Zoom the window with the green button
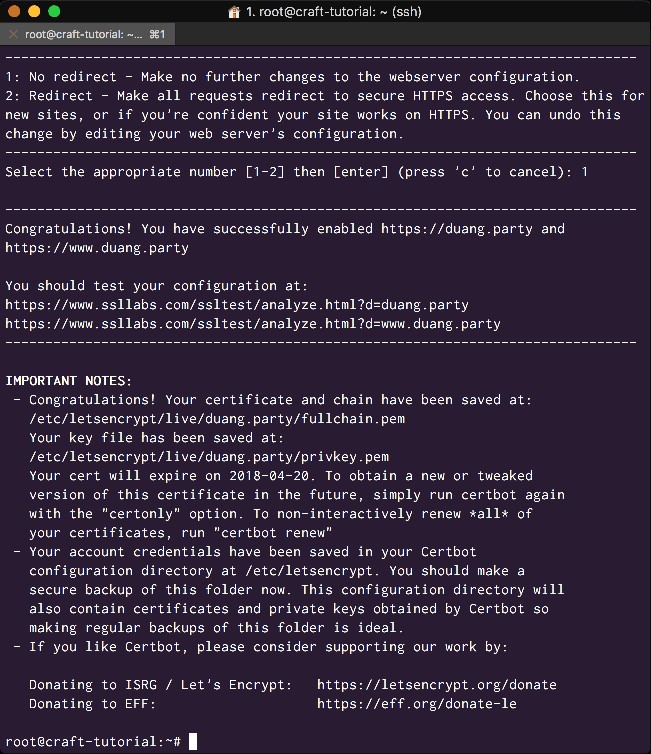Screen dimensions: 651x754 [x=54, y=12]
